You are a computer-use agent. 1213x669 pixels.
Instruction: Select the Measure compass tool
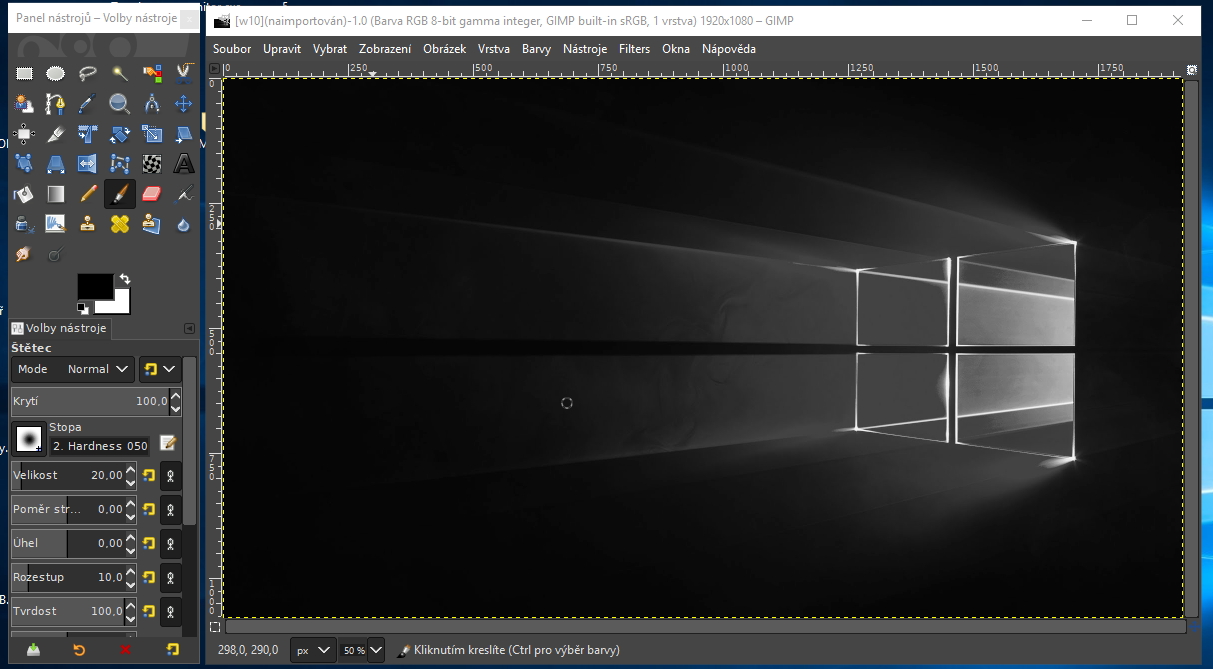(x=152, y=103)
